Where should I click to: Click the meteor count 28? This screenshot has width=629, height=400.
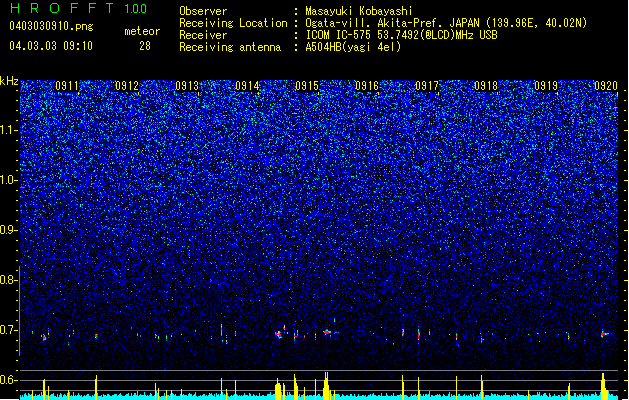click(x=145, y=46)
